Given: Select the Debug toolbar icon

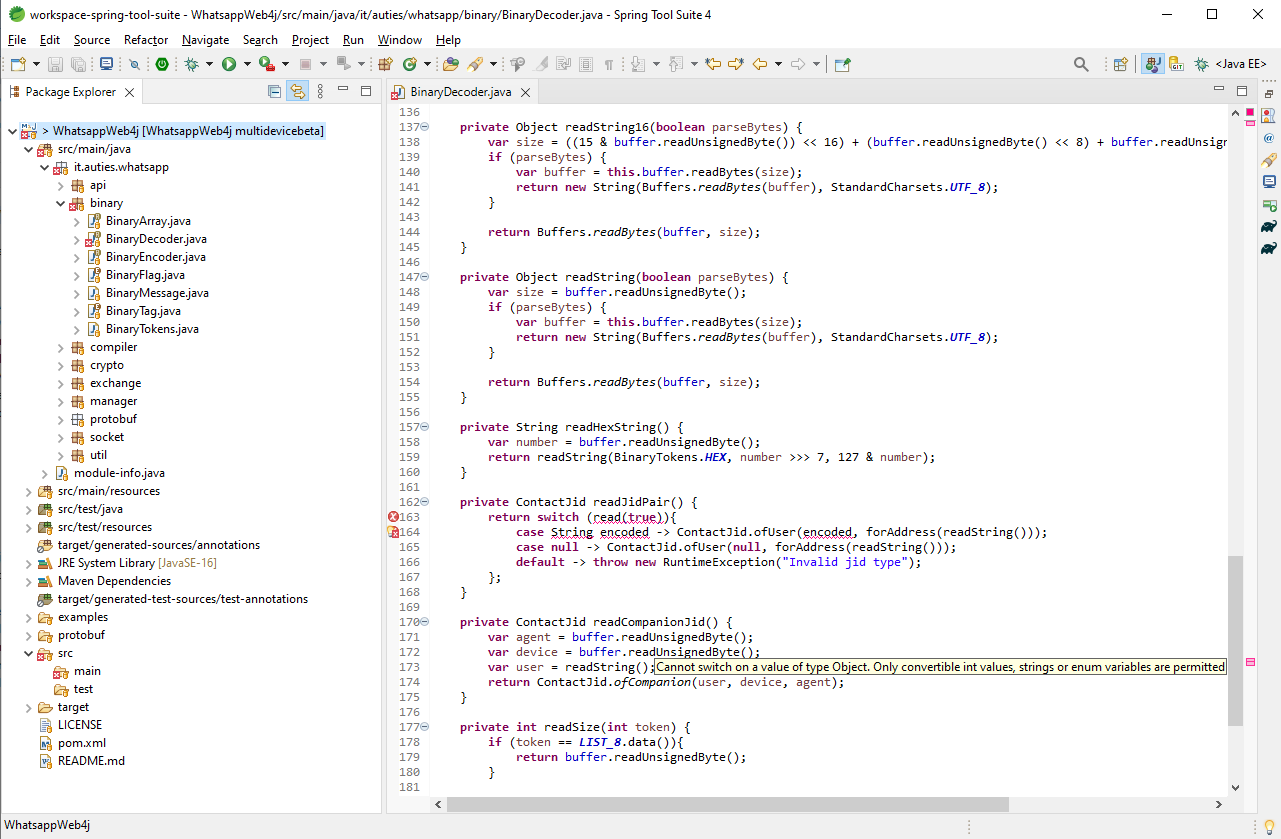Looking at the screenshot, I should (192, 63).
